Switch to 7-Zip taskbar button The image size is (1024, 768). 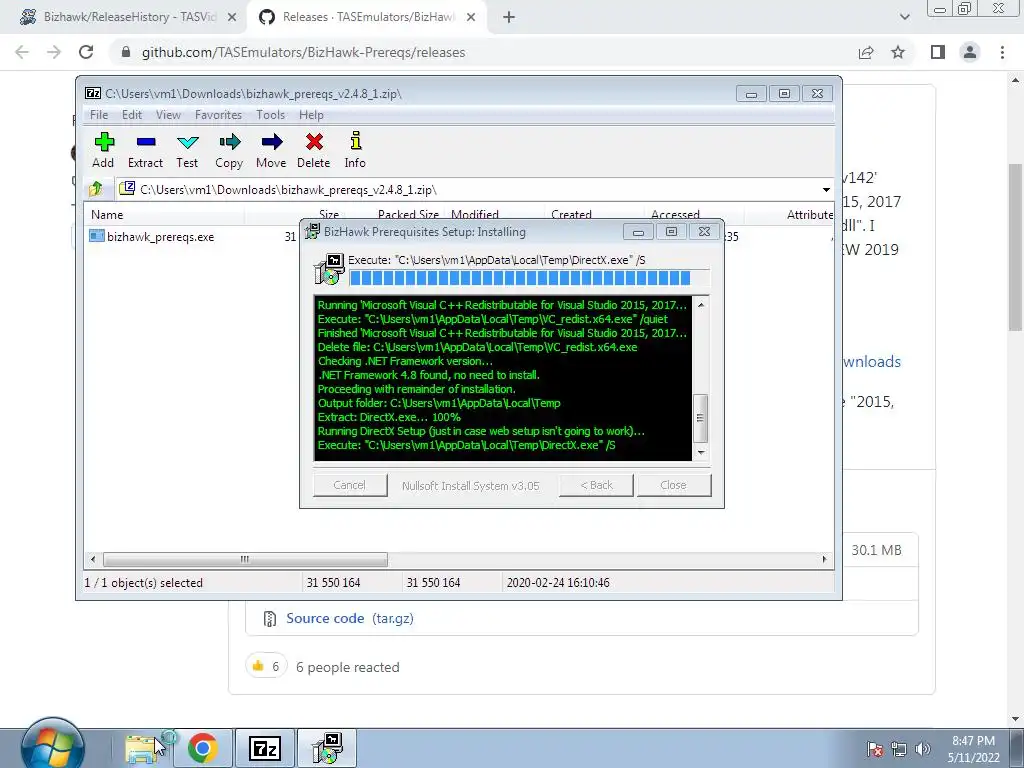pyautogui.click(x=264, y=748)
